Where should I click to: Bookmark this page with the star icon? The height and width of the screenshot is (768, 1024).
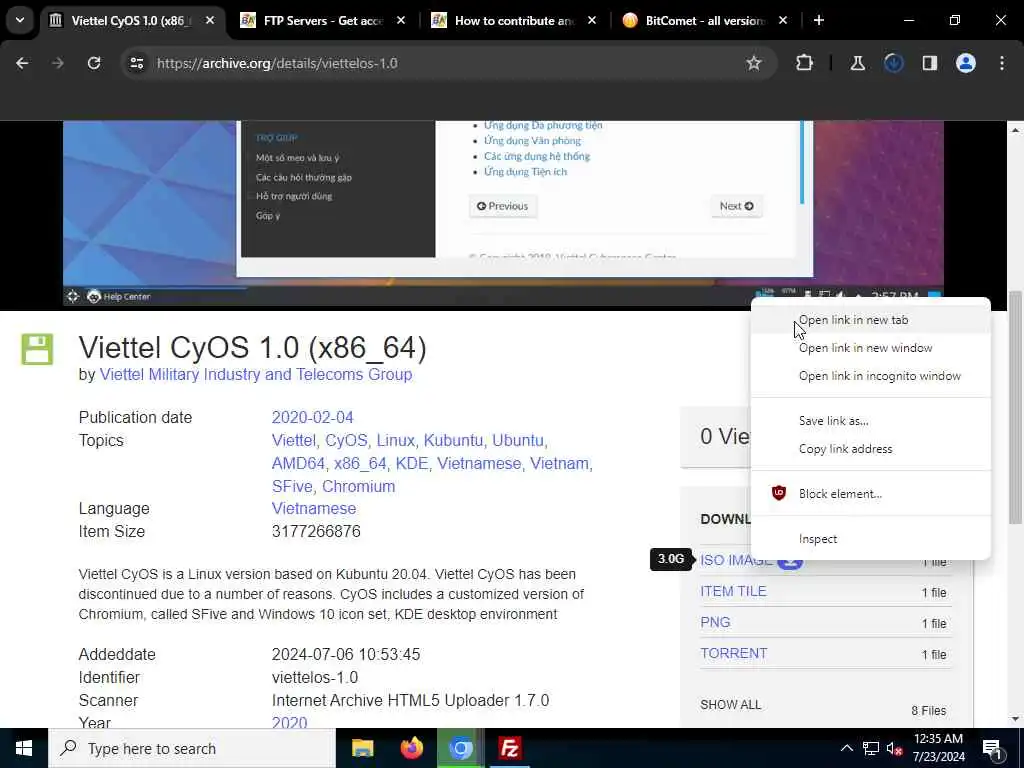[754, 63]
